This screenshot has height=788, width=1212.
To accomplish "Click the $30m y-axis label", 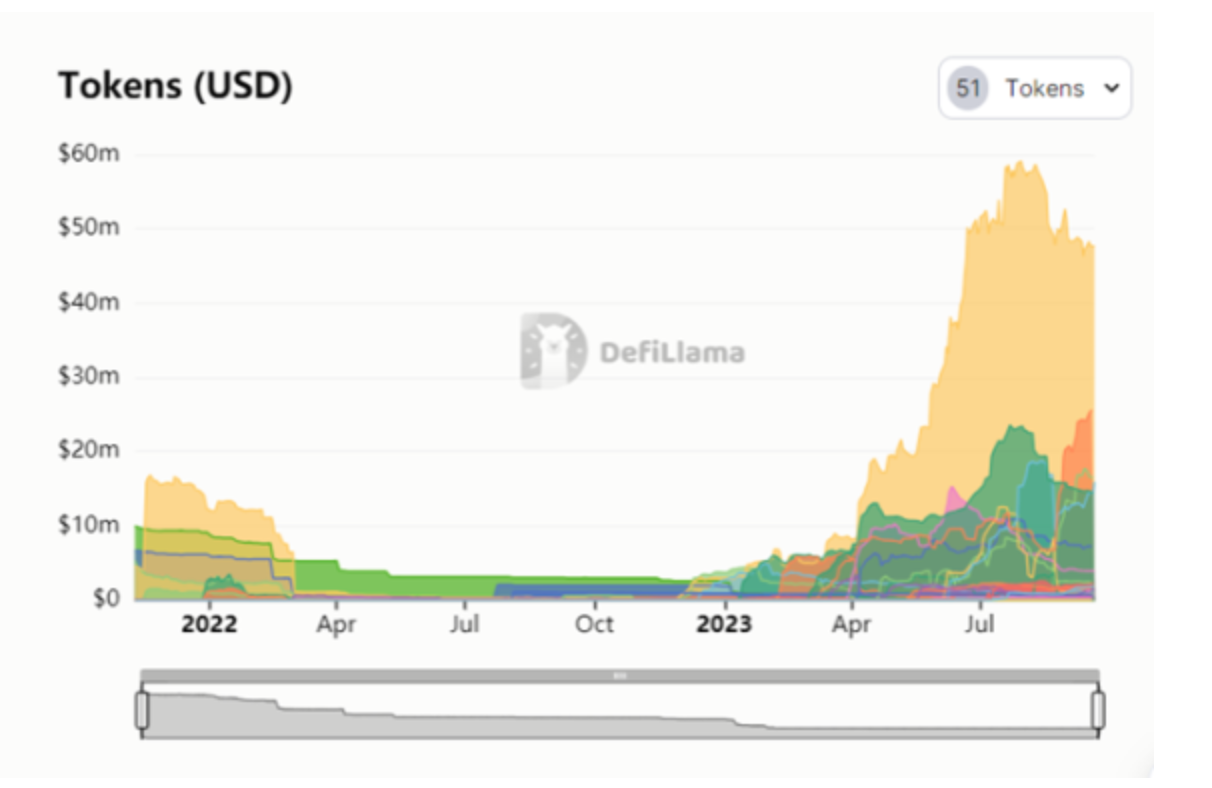I will (89, 376).
